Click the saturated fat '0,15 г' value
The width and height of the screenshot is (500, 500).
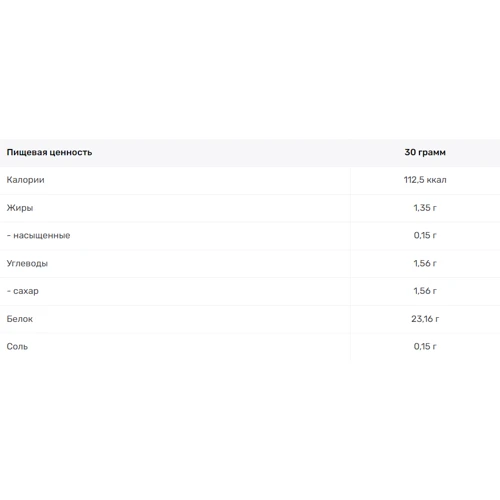pos(425,235)
